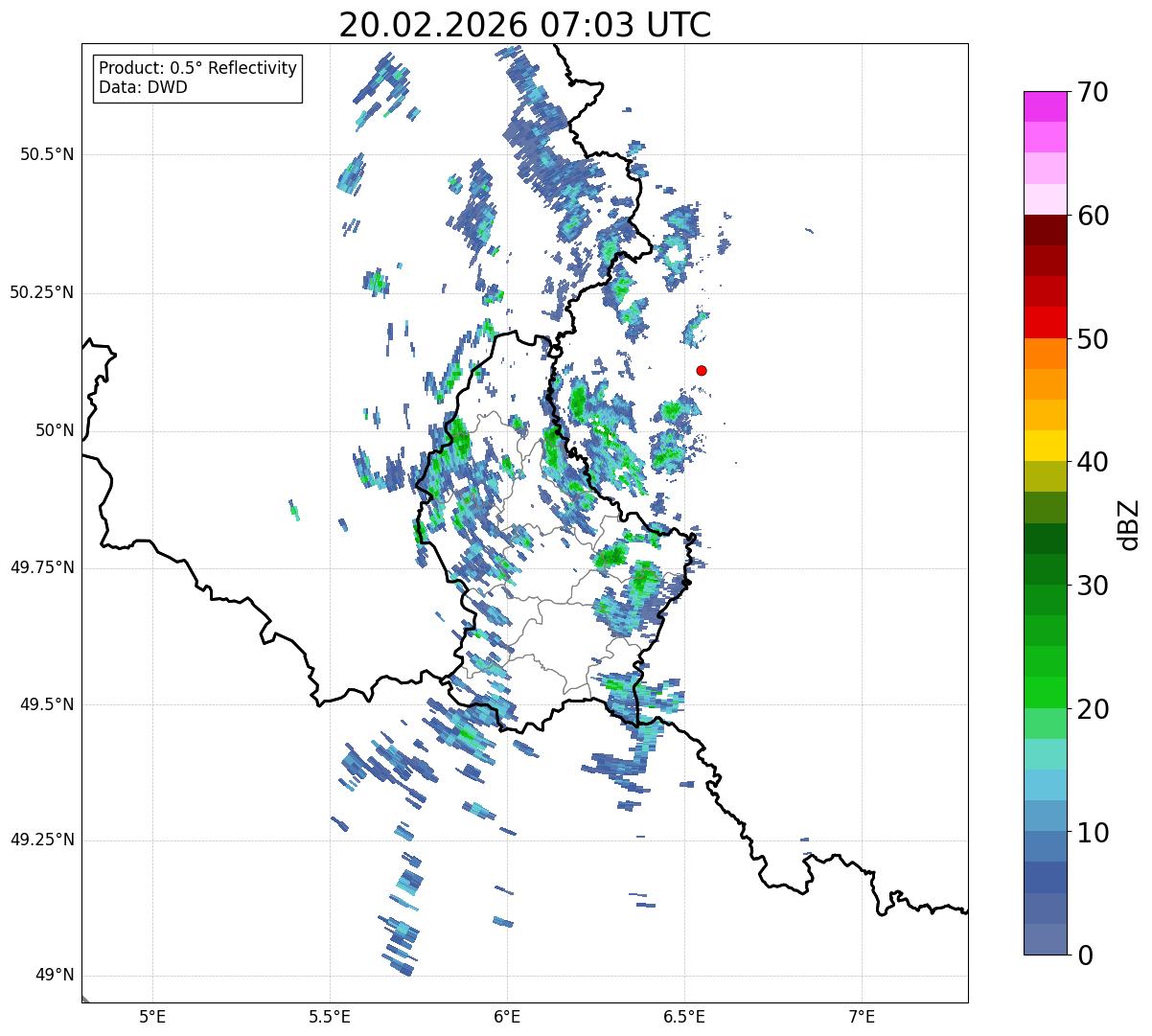The height and width of the screenshot is (1036, 1152).
Task: Click the "Data: DWD" label
Action: (x=144, y=88)
